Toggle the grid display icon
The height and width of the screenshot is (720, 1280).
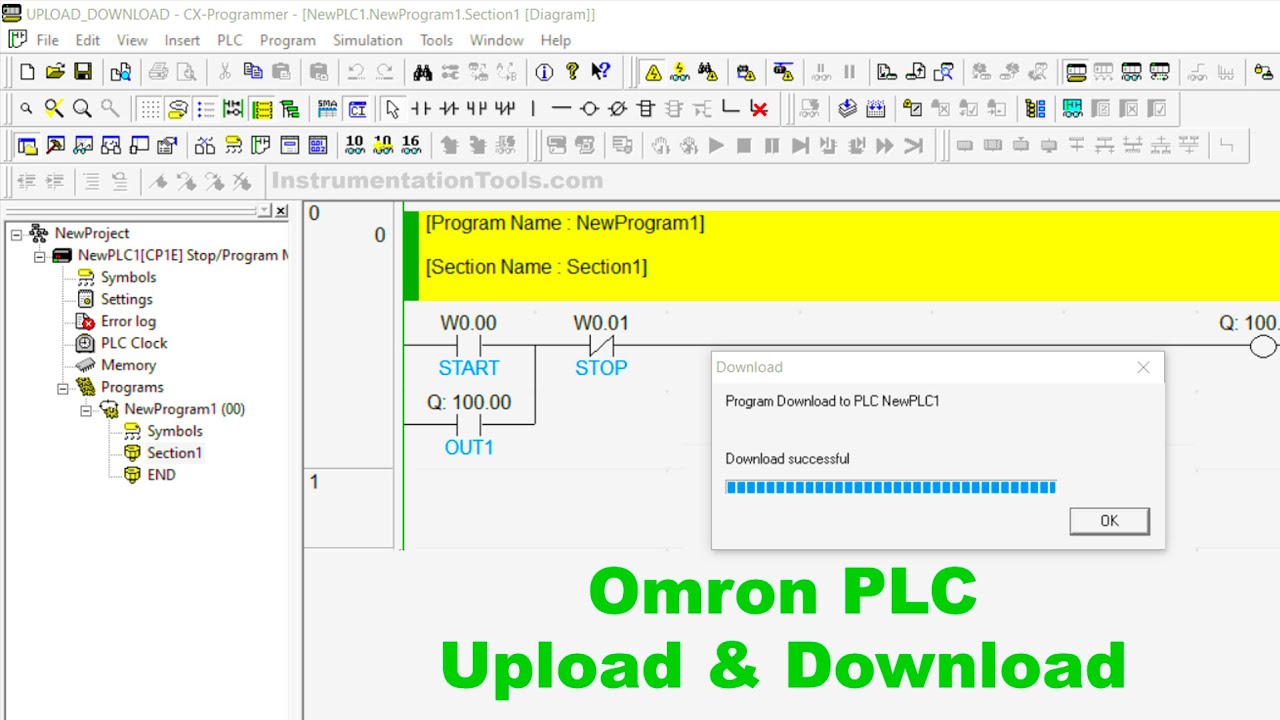149,109
